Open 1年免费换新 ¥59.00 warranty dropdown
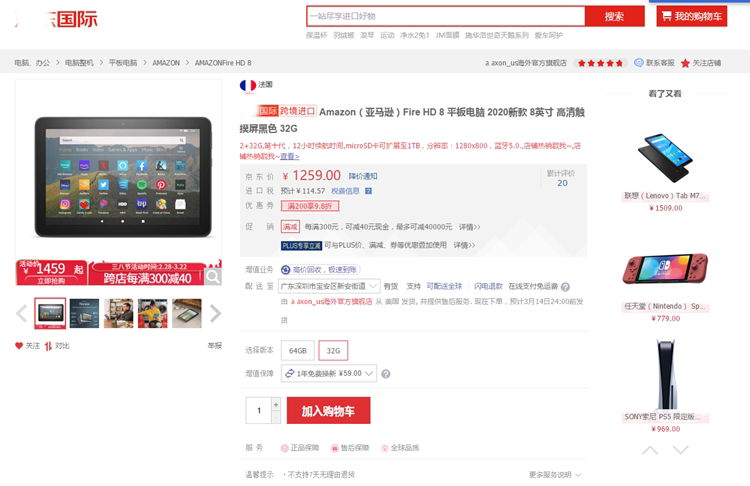Viewport: 750px width, 486px height. 329,374
